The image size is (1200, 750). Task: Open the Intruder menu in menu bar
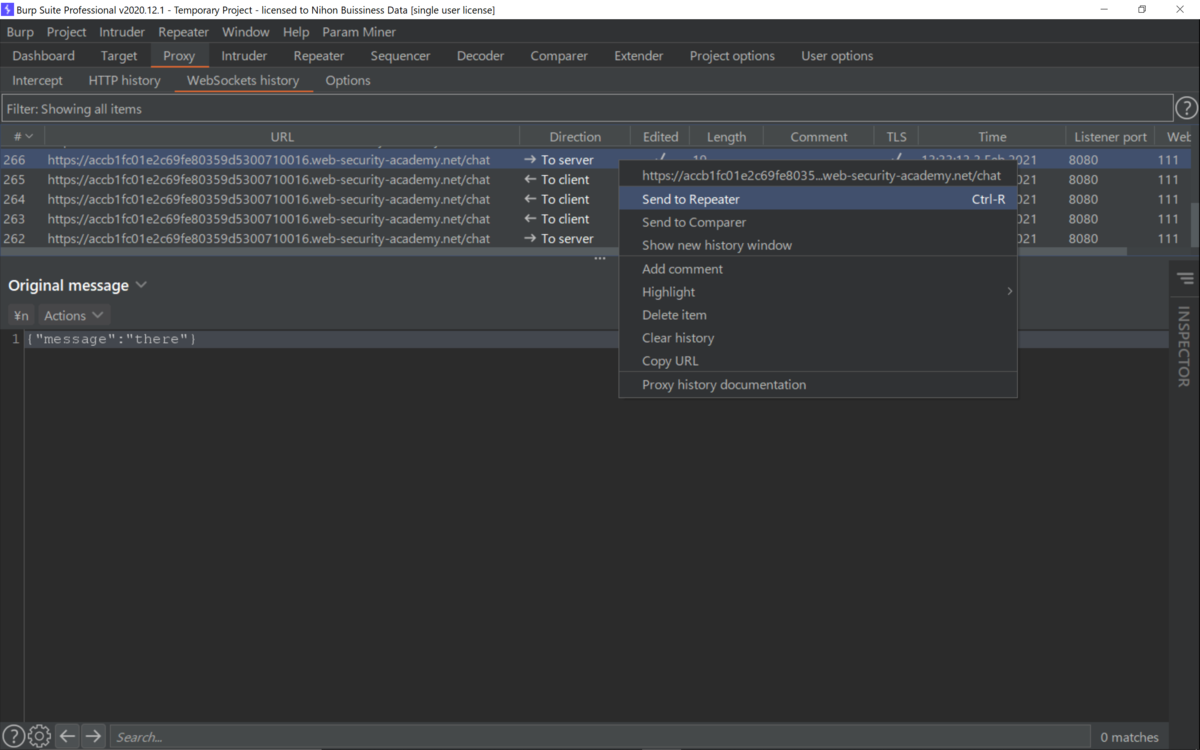[122, 32]
